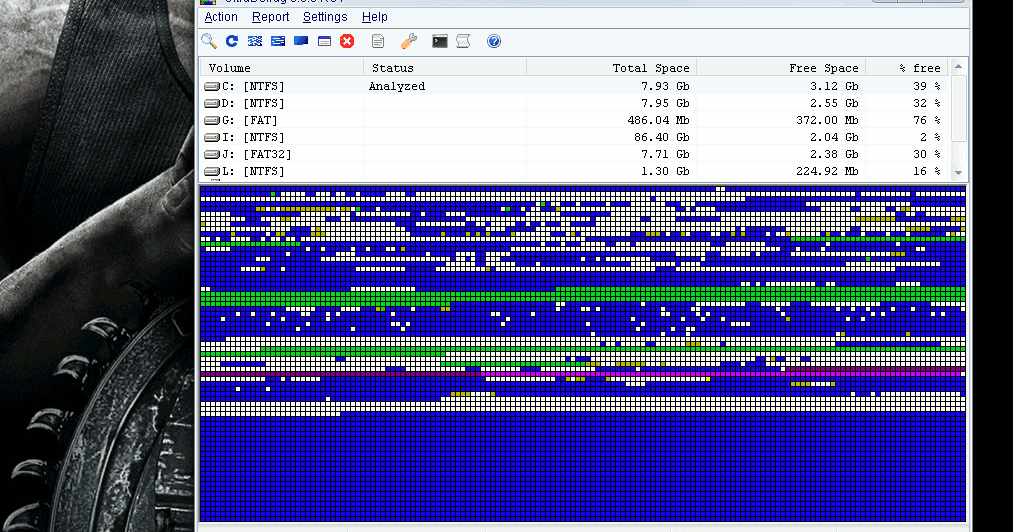Click the 86.40 Gb total space cell
Viewport: 1013px width, 532px height.
662,137
